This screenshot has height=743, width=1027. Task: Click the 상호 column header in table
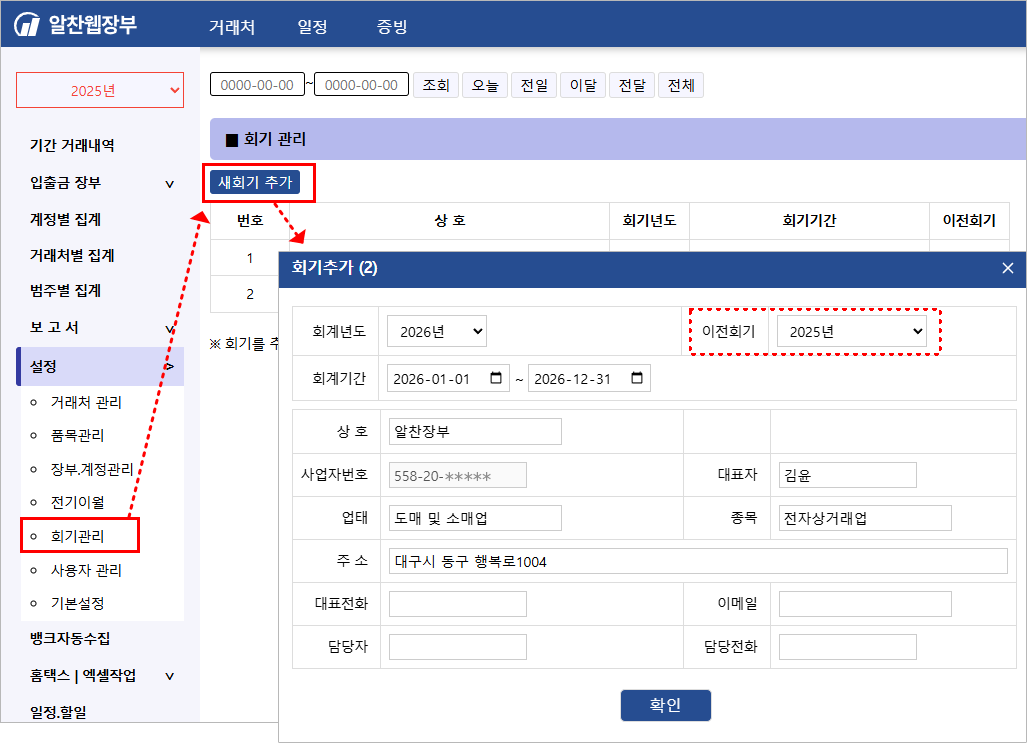(x=449, y=221)
